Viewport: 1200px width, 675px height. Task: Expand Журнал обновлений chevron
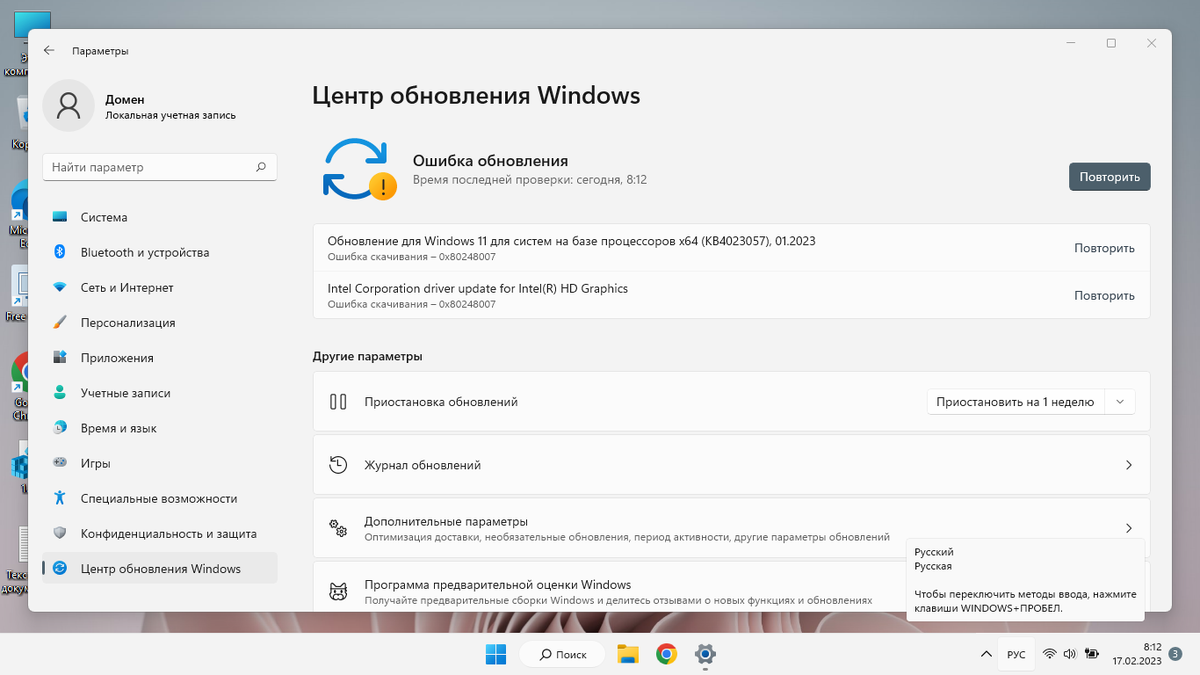coord(1128,465)
